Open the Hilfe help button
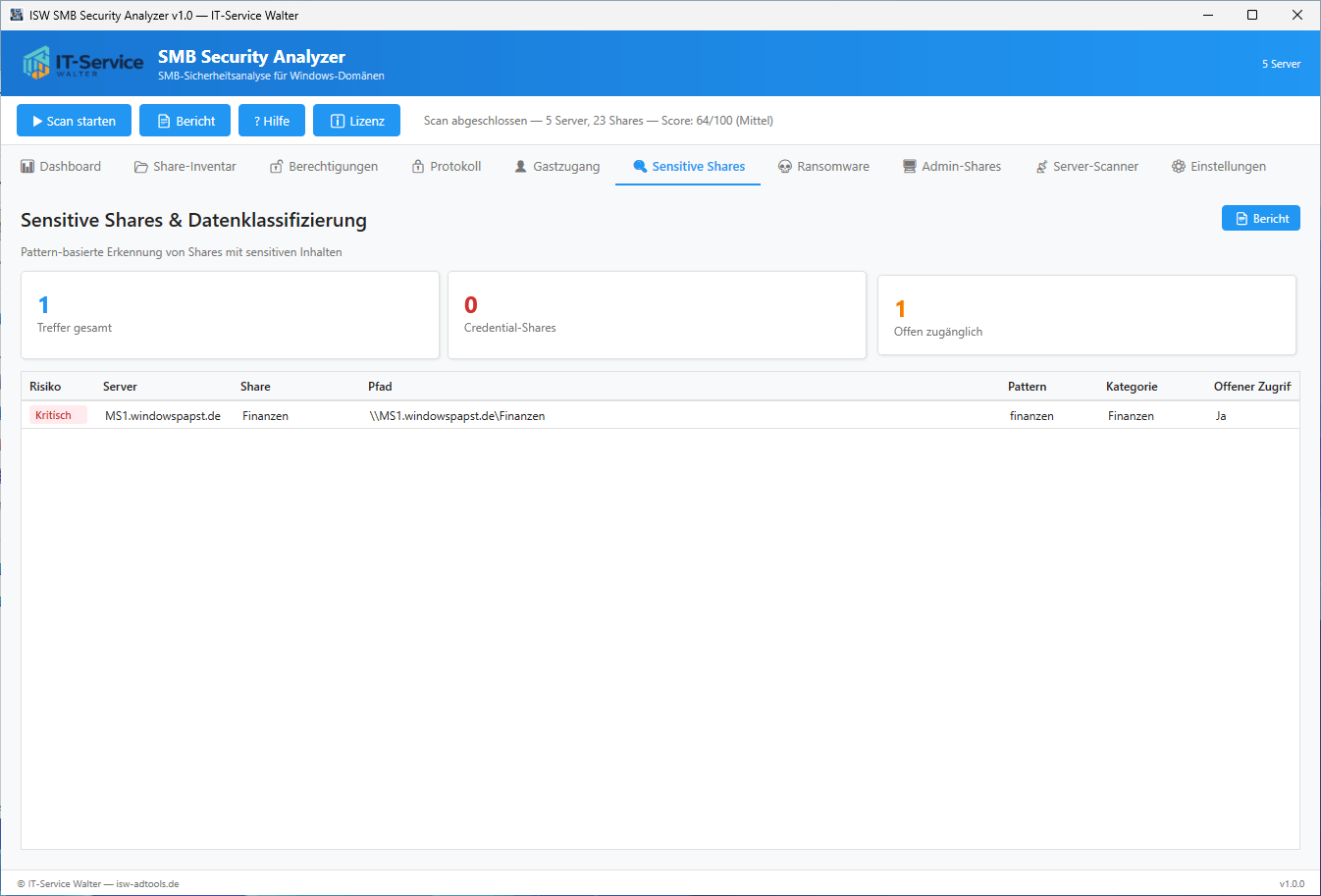This screenshot has height=896, width=1321. tap(272, 121)
